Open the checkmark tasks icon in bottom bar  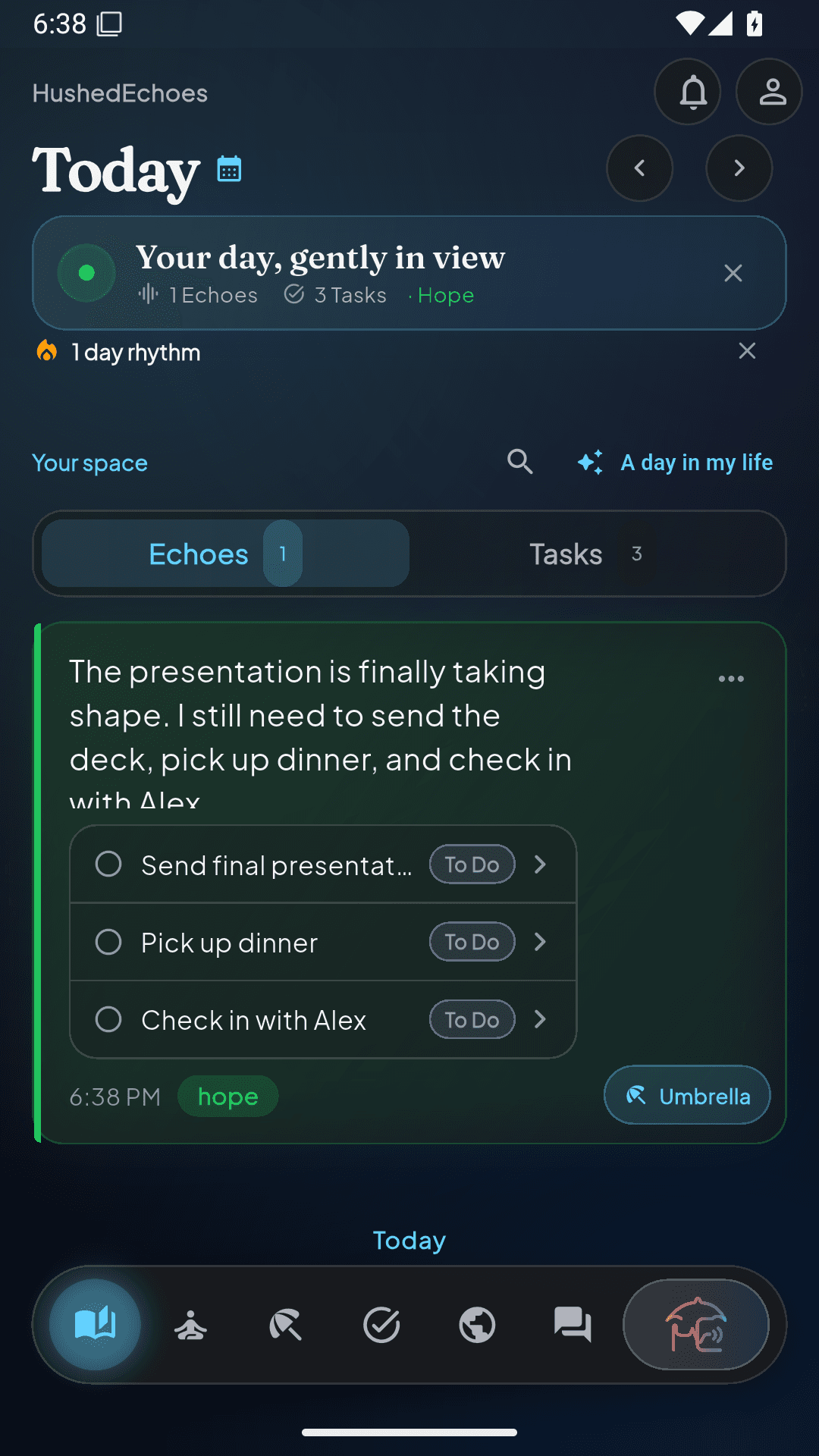click(x=381, y=1325)
